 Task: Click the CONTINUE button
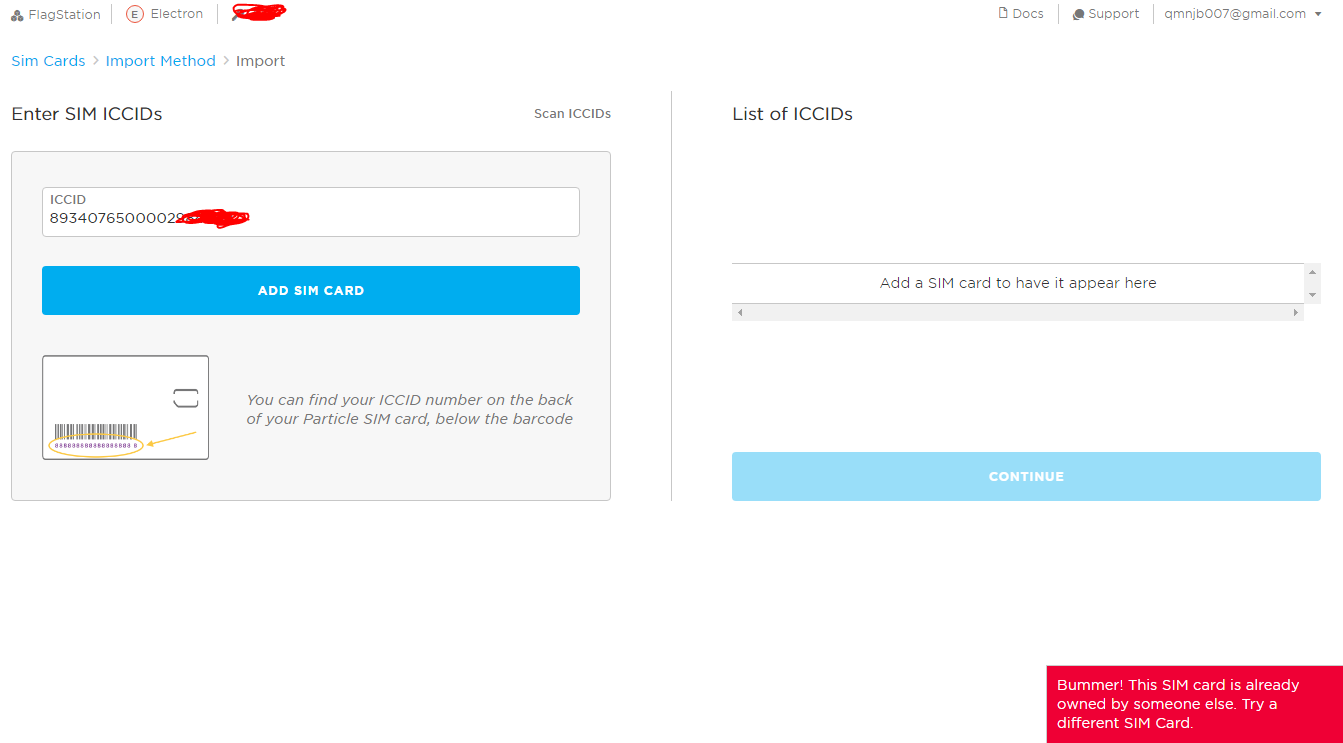[1026, 476]
